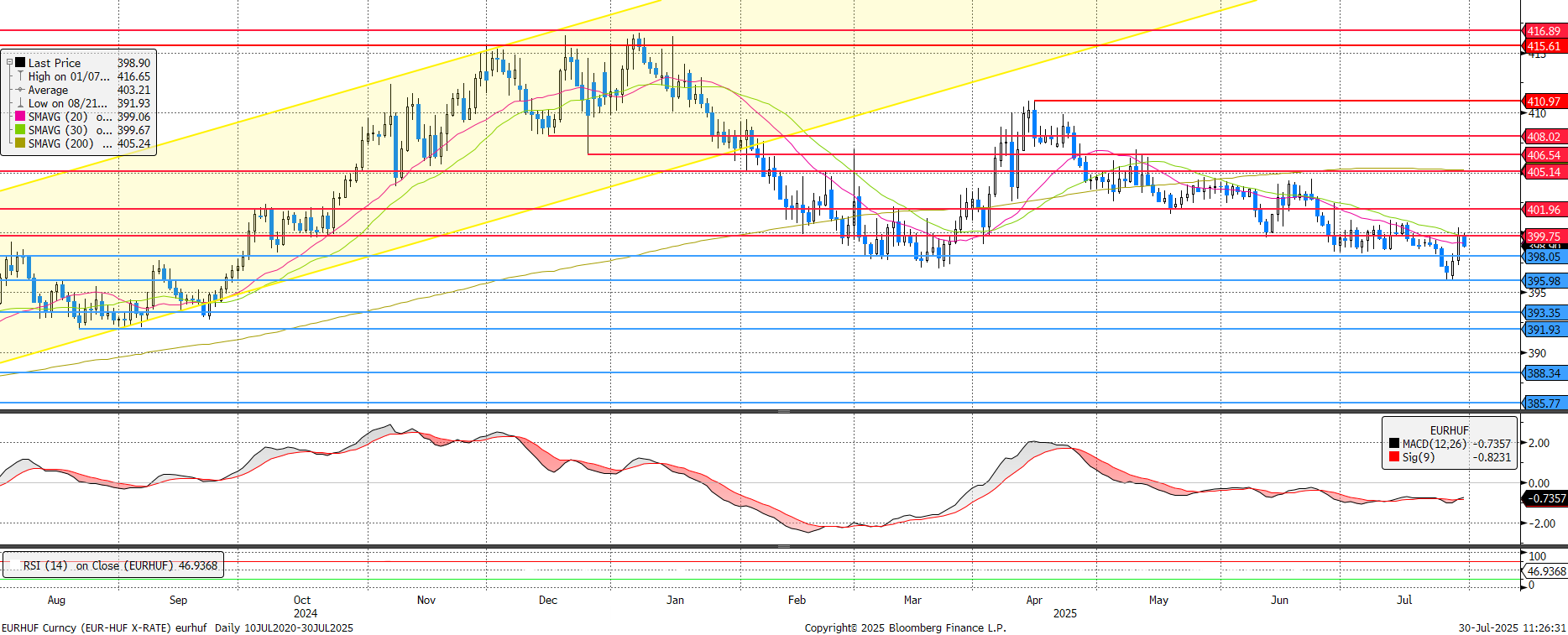Click the pane divider between price and MACD
This screenshot has width=1568, height=635.
pyautogui.click(x=784, y=412)
